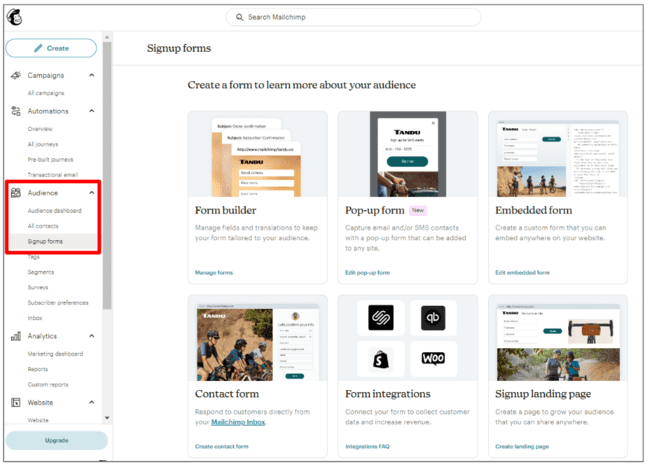This screenshot has height=470, width=650.
Task: Click the Campaigns megaphone icon
Action: pos(16,75)
